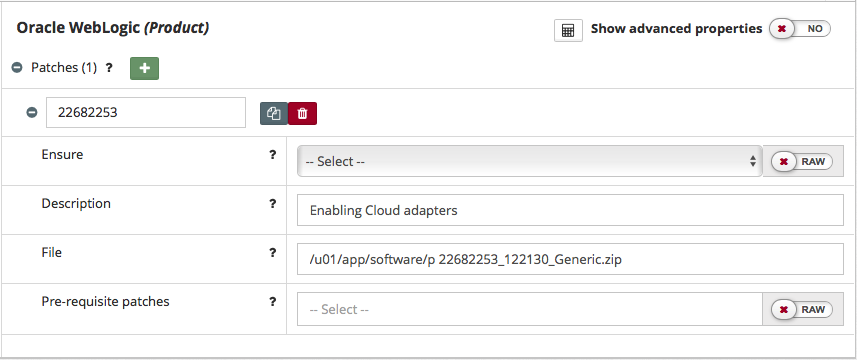Click the calculator grid icon button
The width and height of the screenshot is (857, 360).
tap(568, 31)
